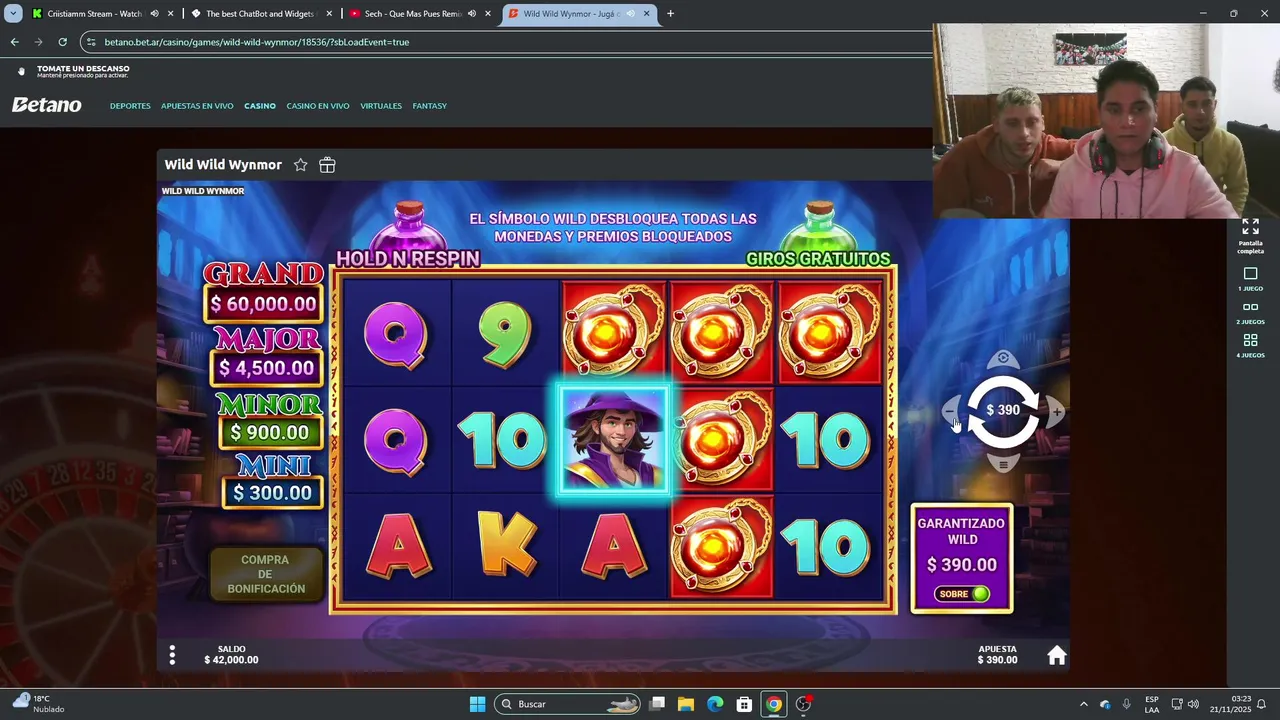
Task: Switch to the Criistiamm Stream browser tab
Action: click(x=95, y=14)
